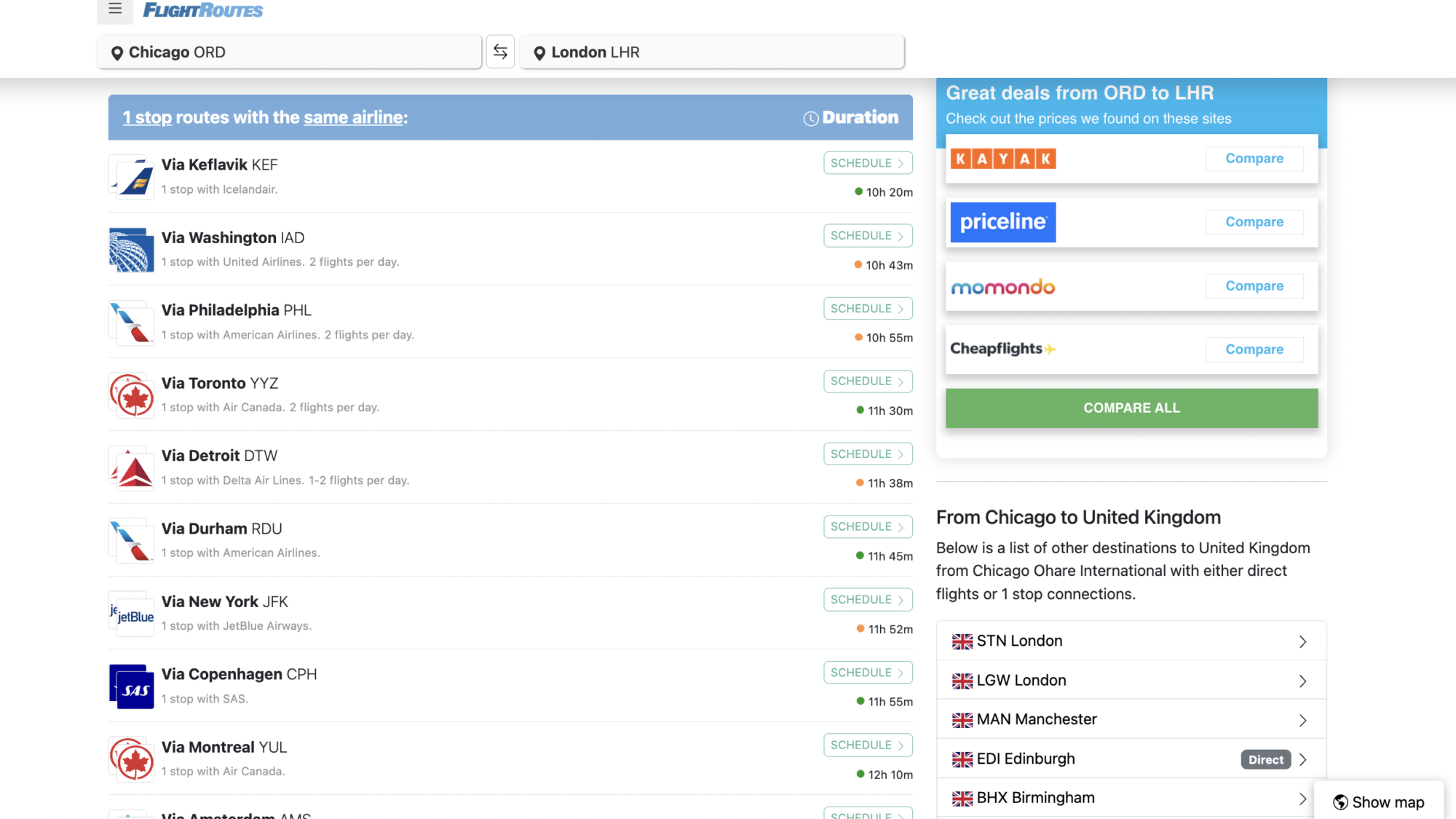Viewport: 1456px width, 819px height.
Task: Click the Show map button
Action: (x=1379, y=802)
